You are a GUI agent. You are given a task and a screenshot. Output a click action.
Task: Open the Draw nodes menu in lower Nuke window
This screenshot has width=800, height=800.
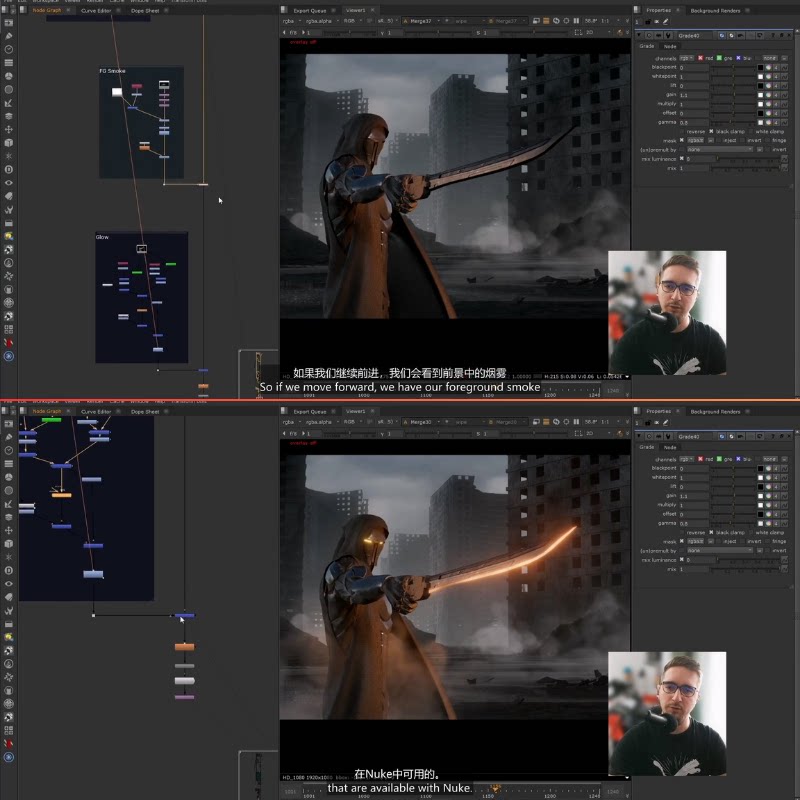coord(9,437)
